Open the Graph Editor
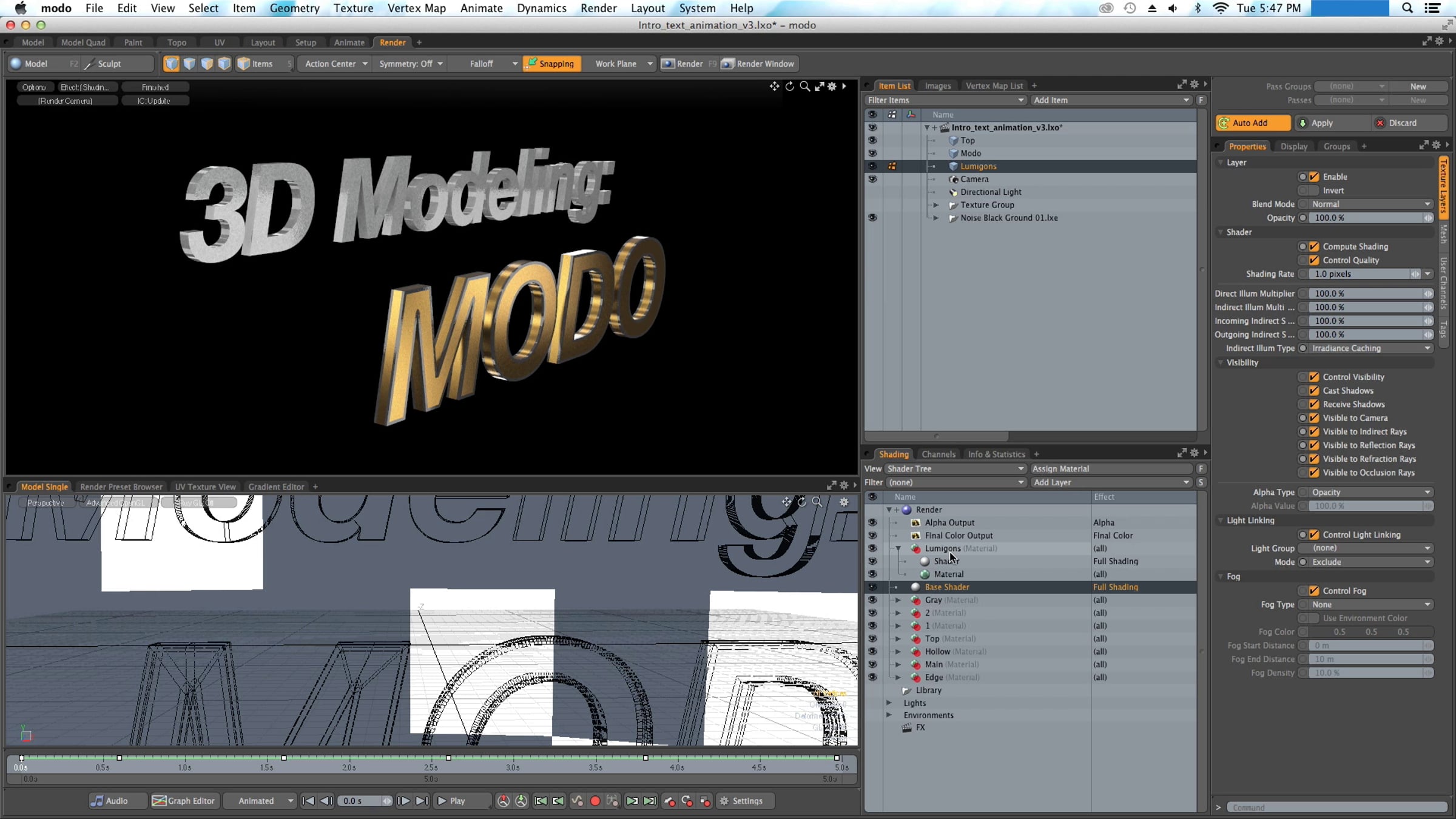The height and width of the screenshot is (819, 1456). click(184, 801)
